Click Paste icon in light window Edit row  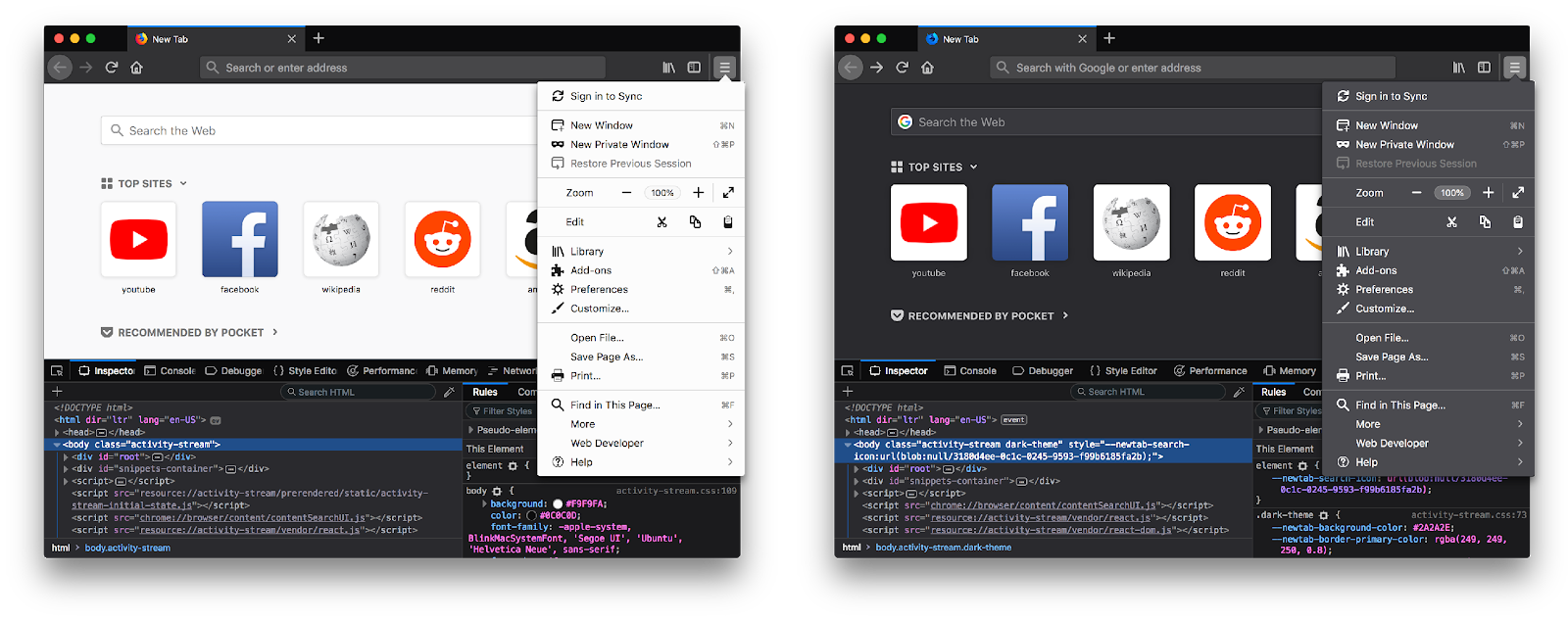728,222
